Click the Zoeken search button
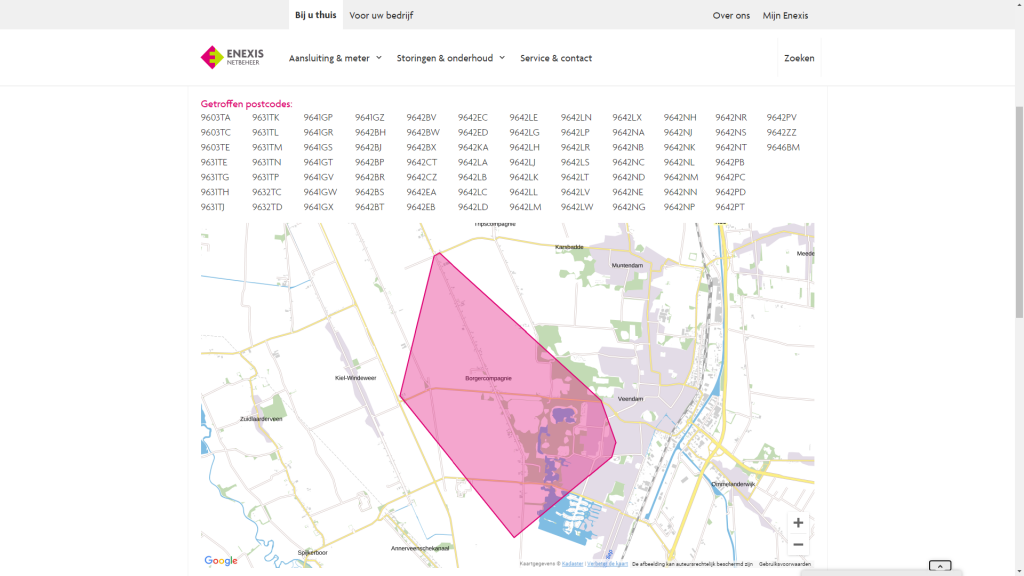The width and height of the screenshot is (1024, 576). 799,58
